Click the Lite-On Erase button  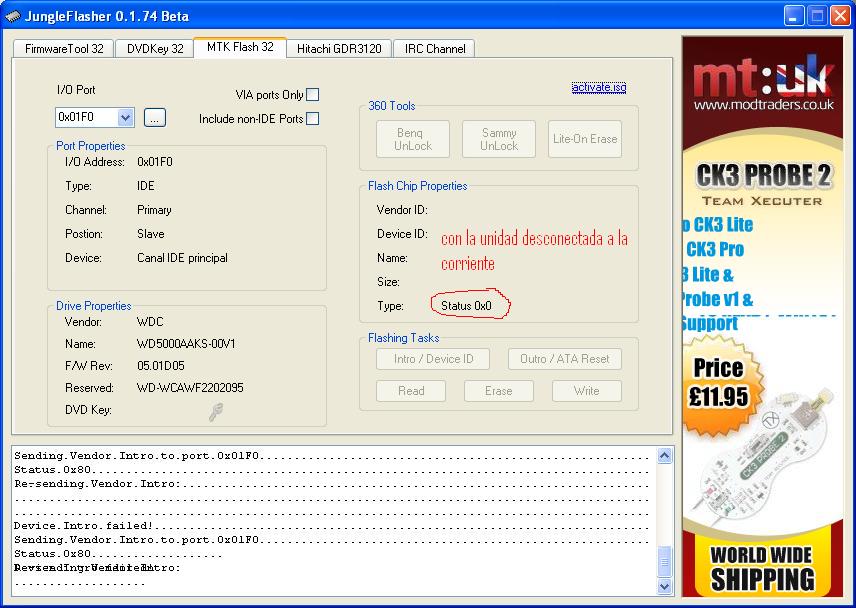click(x=585, y=139)
